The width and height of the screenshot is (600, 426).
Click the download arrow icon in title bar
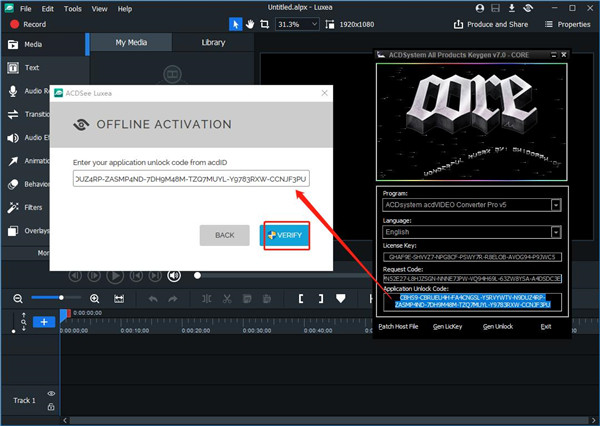tap(512, 8)
